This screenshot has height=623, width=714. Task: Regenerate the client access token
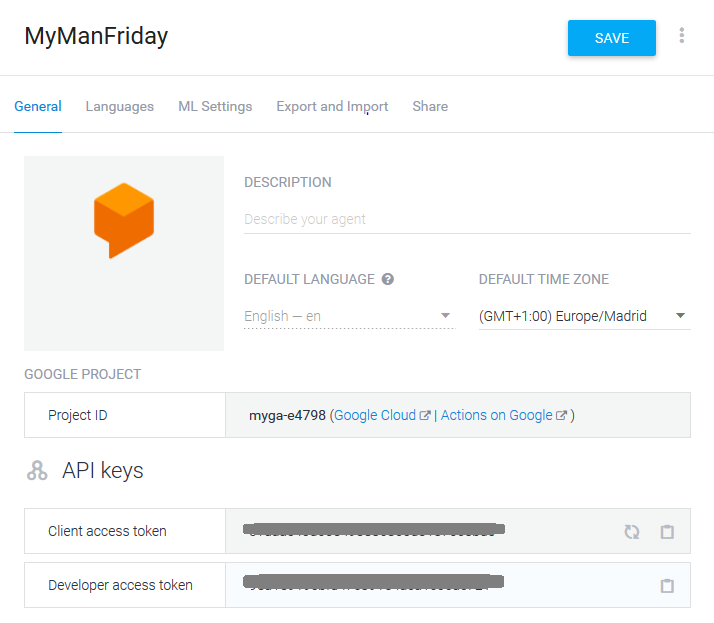pos(632,531)
